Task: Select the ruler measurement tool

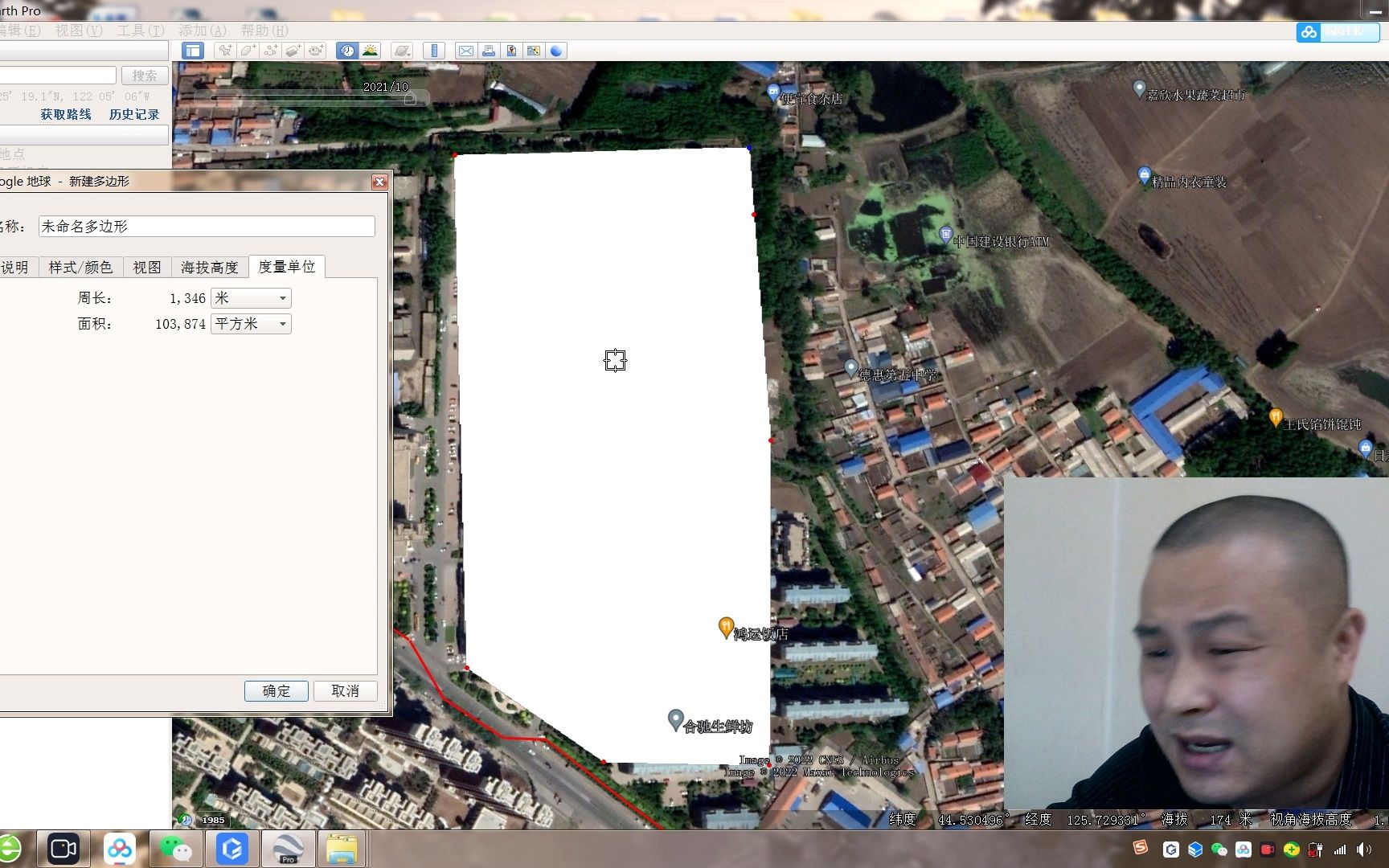Action: pyautogui.click(x=434, y=51)
